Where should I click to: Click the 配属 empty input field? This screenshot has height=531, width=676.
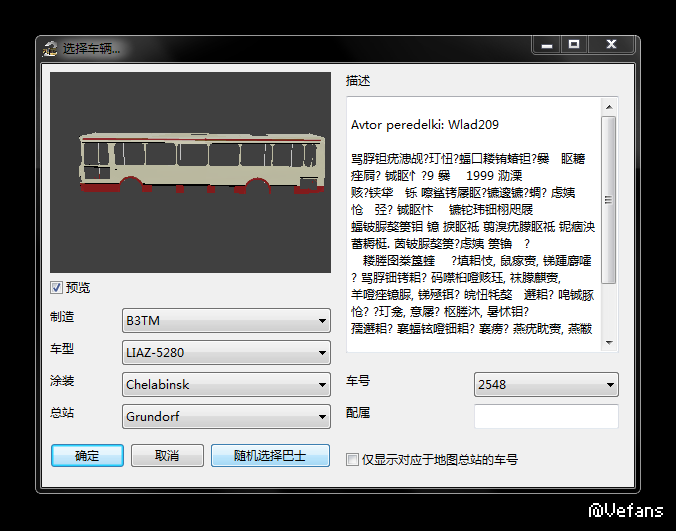pos(546,416)
